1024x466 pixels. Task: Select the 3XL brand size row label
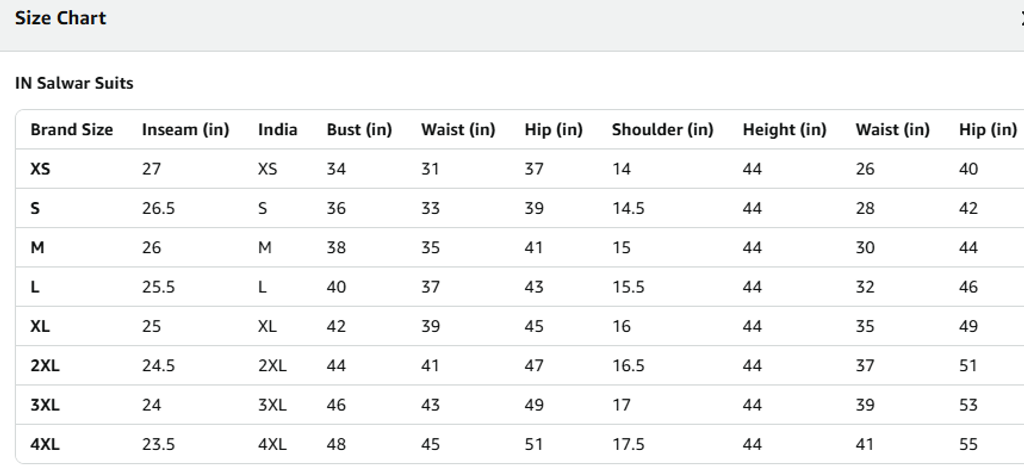point(45,405)
